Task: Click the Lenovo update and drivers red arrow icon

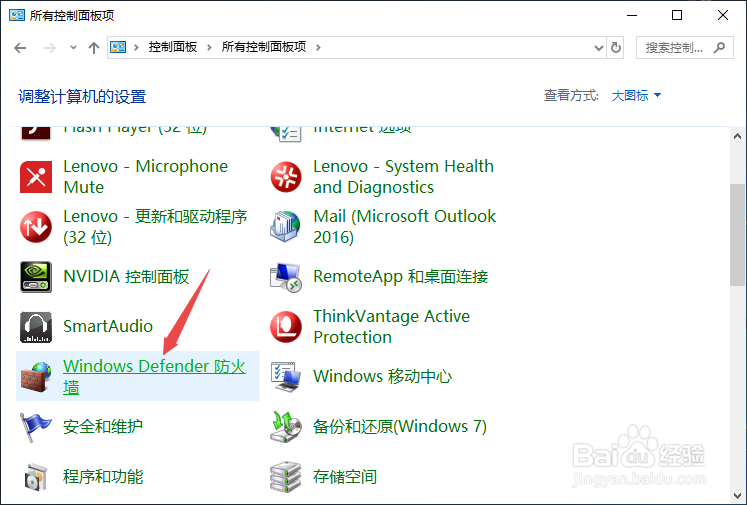Action: [36, 227]
